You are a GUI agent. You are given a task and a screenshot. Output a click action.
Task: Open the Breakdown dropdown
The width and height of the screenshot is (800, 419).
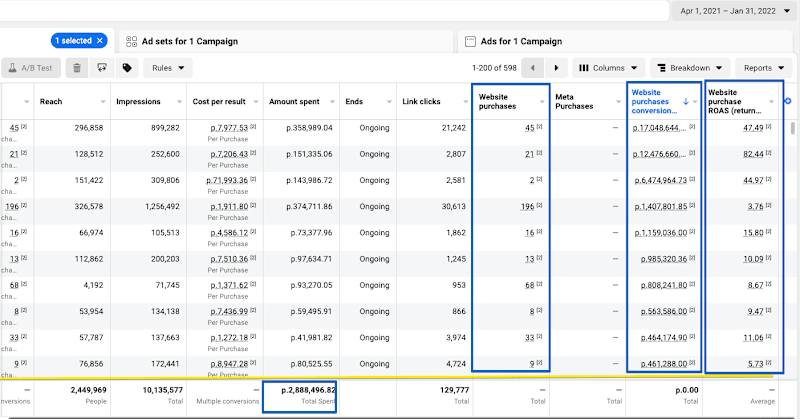[x=689, y=68]
